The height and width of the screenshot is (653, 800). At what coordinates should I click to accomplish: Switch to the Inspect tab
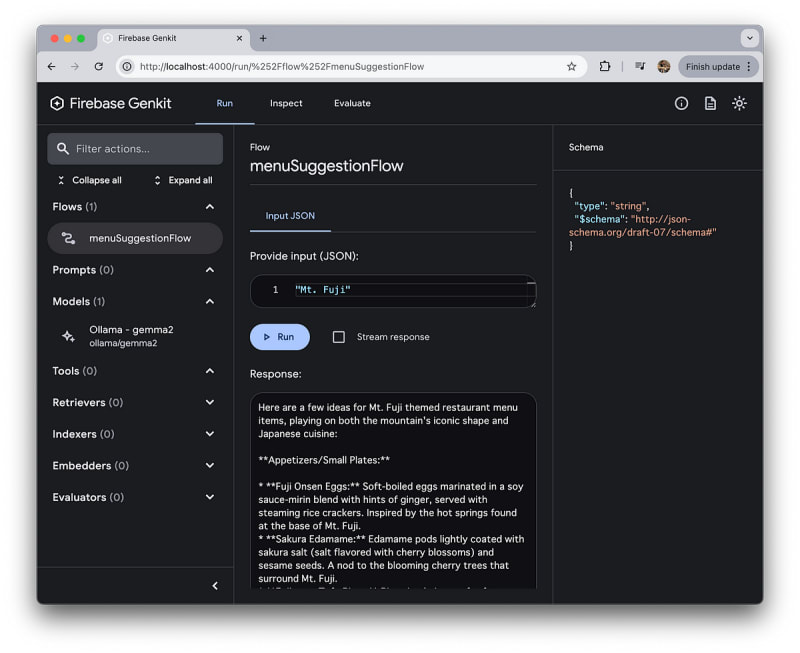[286, 103]
